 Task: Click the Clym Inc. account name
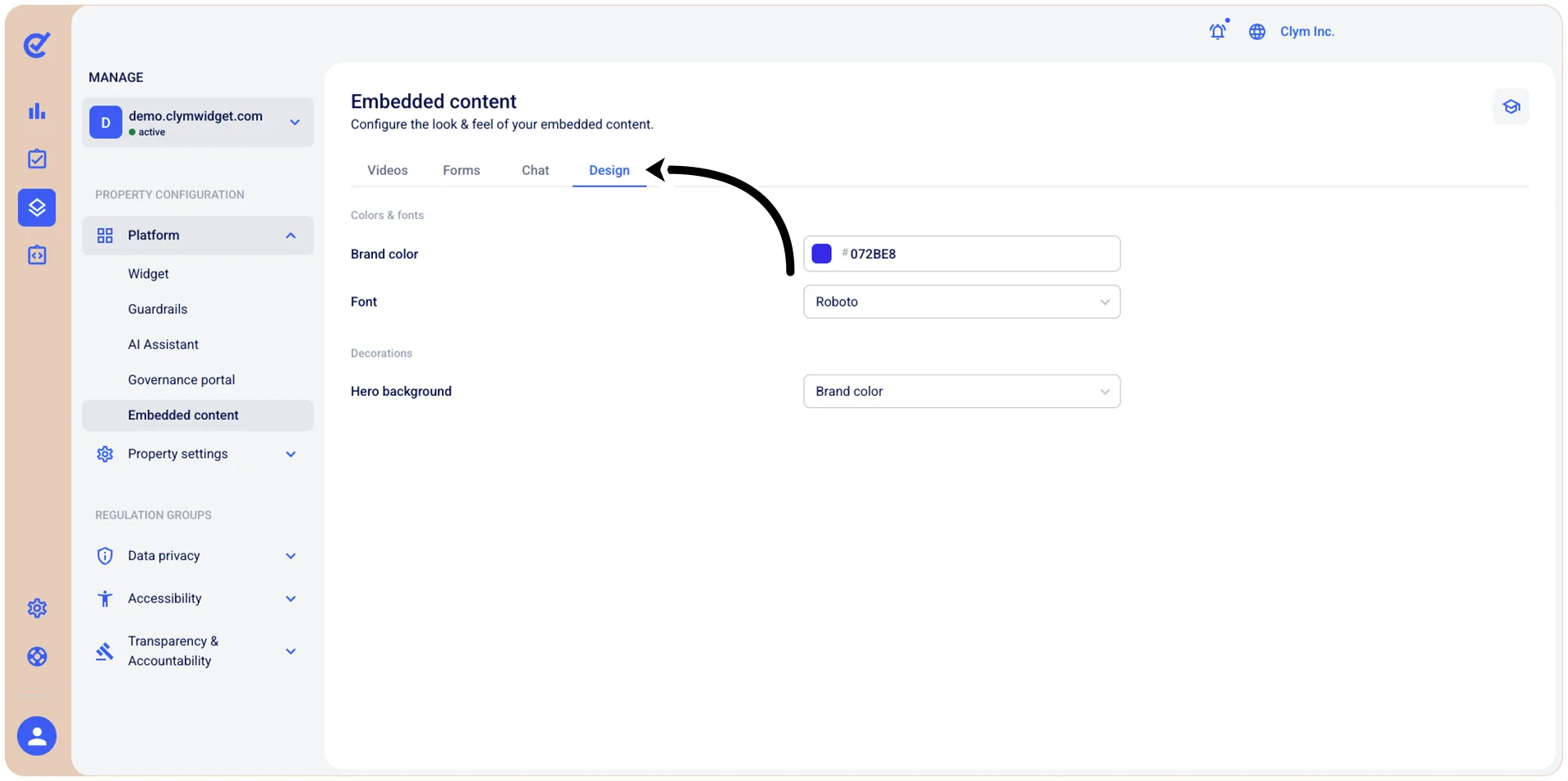tap(1307, 32)
